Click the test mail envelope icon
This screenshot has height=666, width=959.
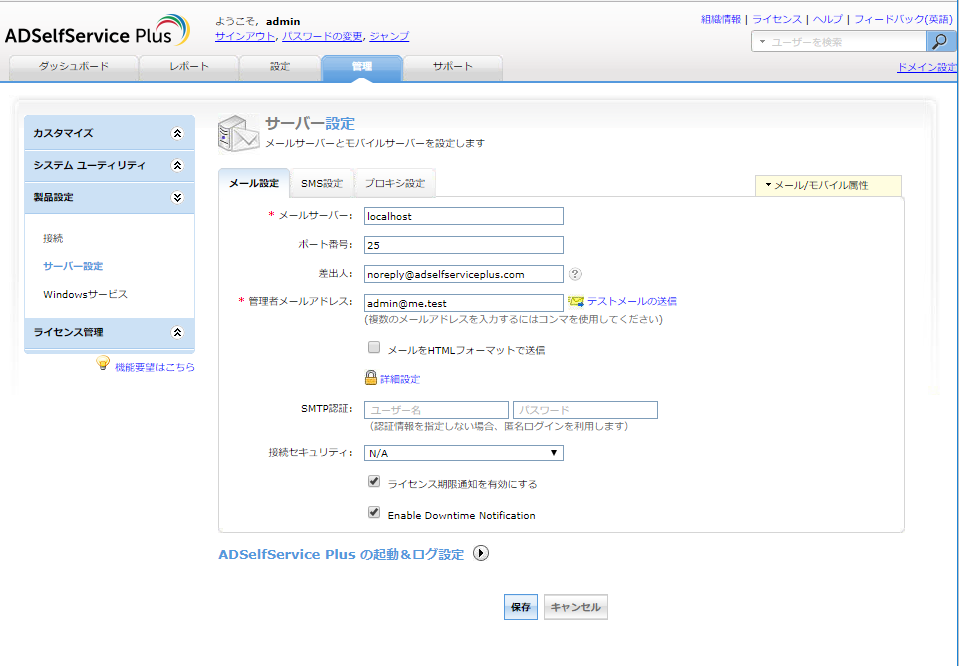click(576, 301)
